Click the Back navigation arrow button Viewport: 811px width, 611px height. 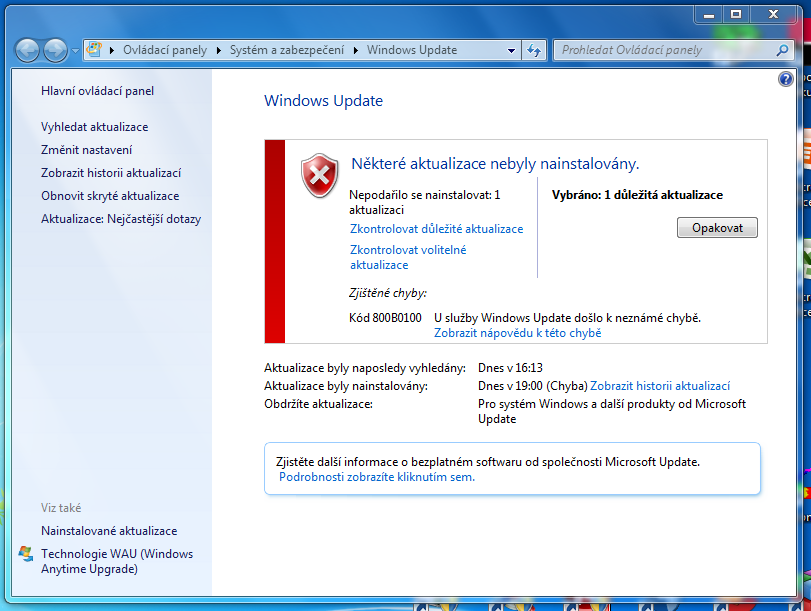28,50
